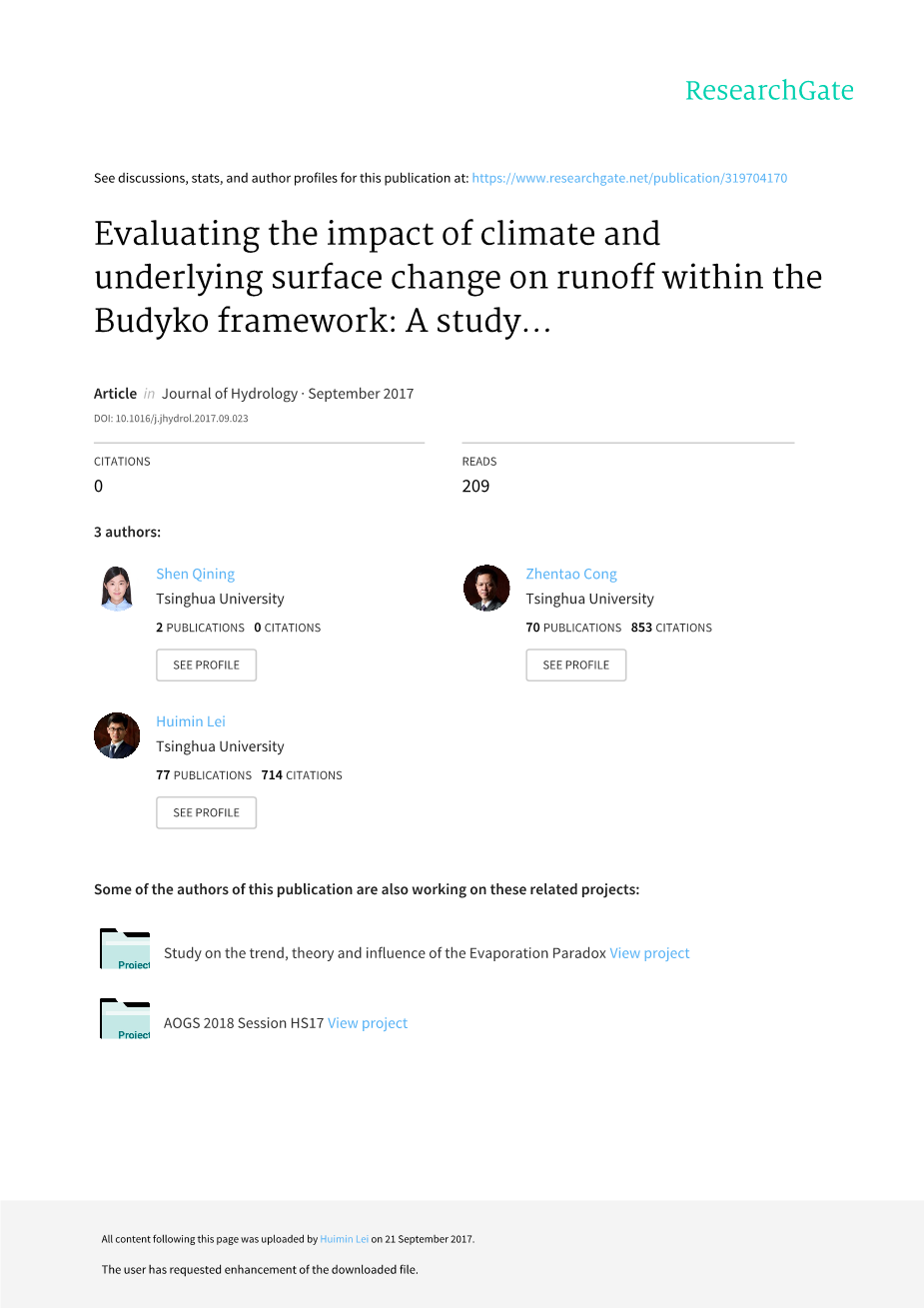The width and height of the screenshot is (924, 1308).
Task: Click the READS count 209
Action: pyautogui.click(x=475, y=486)
